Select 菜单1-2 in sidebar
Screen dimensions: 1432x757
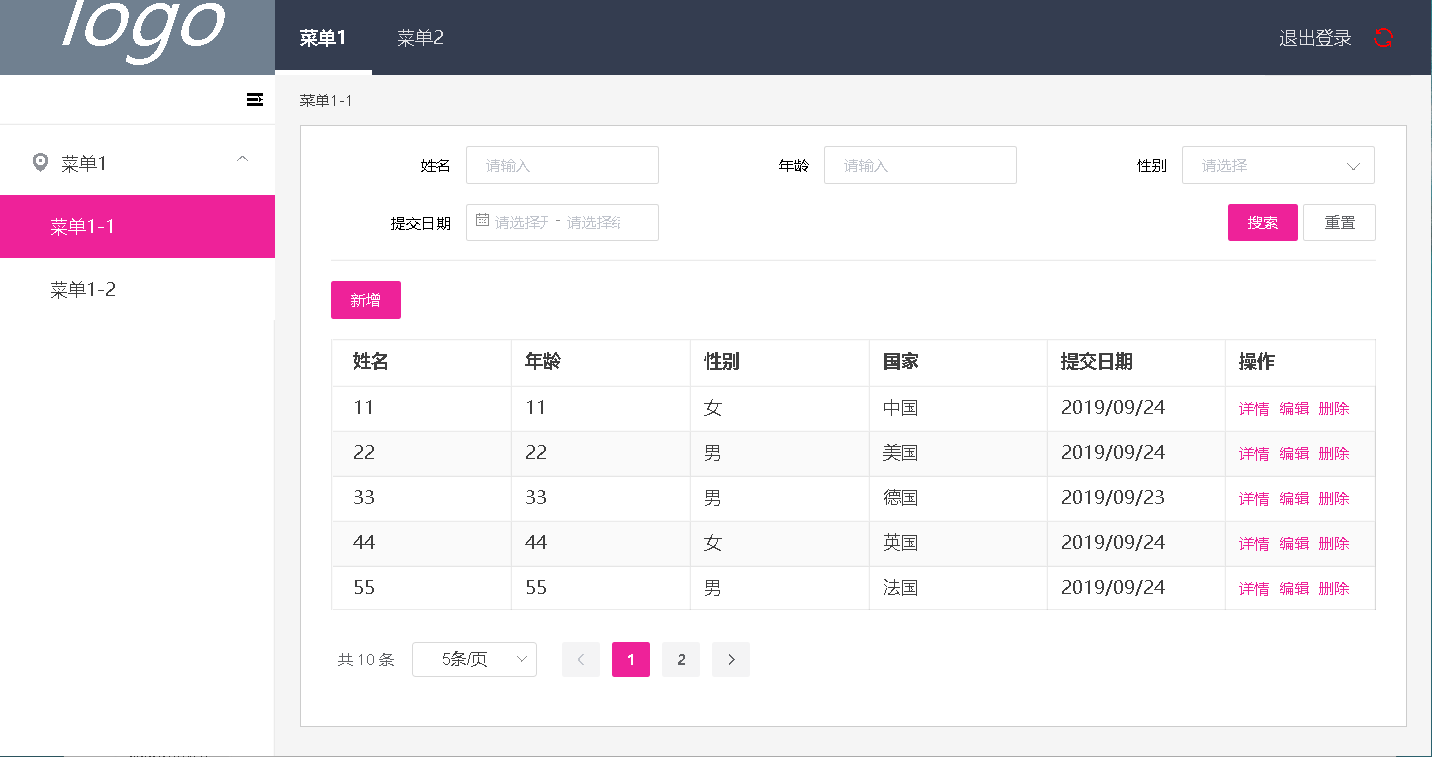coord(137,289)
